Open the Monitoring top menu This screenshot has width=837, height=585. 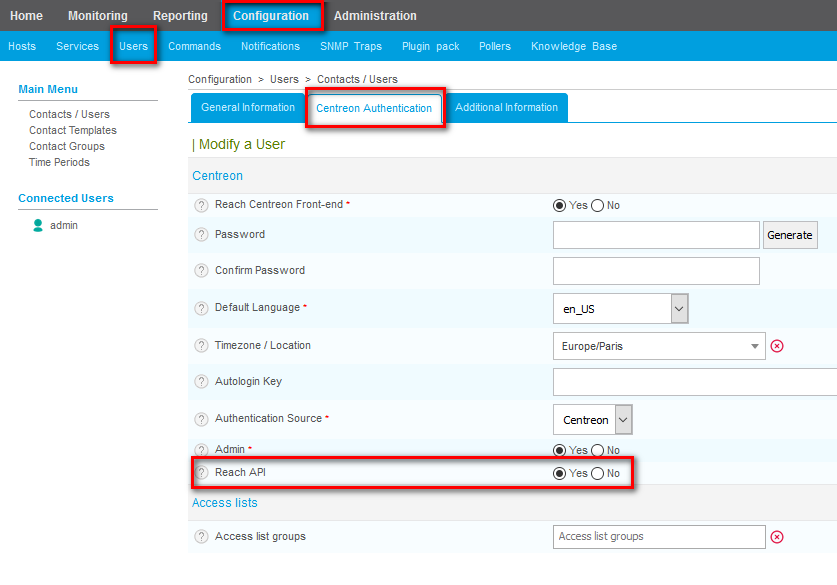coord(98,16)
